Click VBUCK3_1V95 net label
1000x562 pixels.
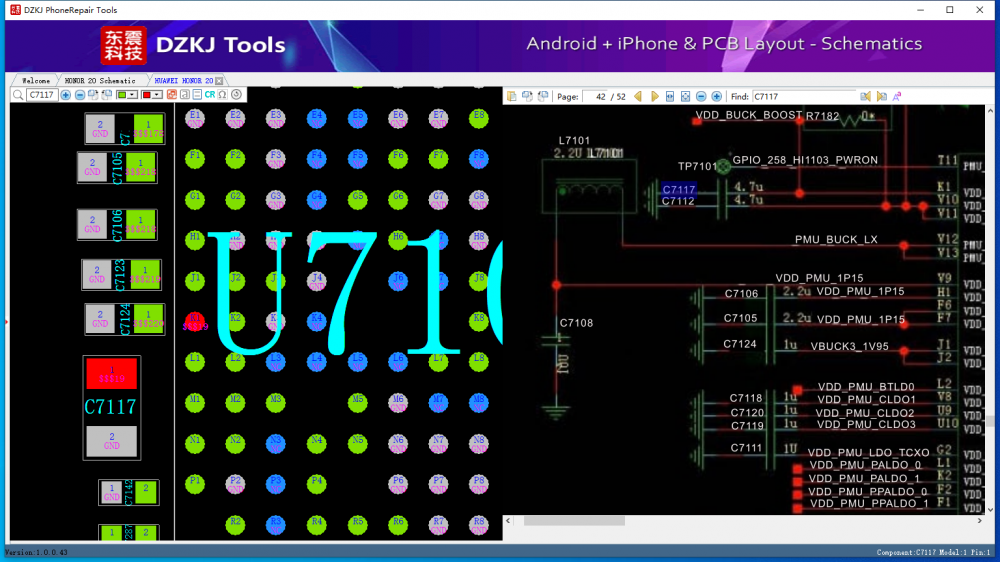[x=849, y=346]
